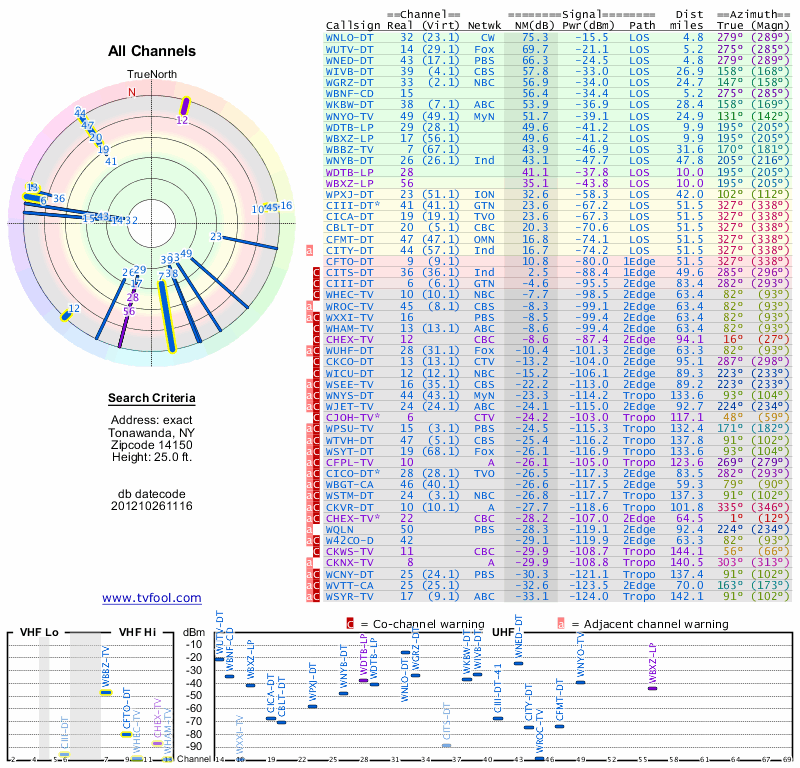Click the WBBZ-TV callsign in table
Screen dimensions: 800x768
point(349,150)
